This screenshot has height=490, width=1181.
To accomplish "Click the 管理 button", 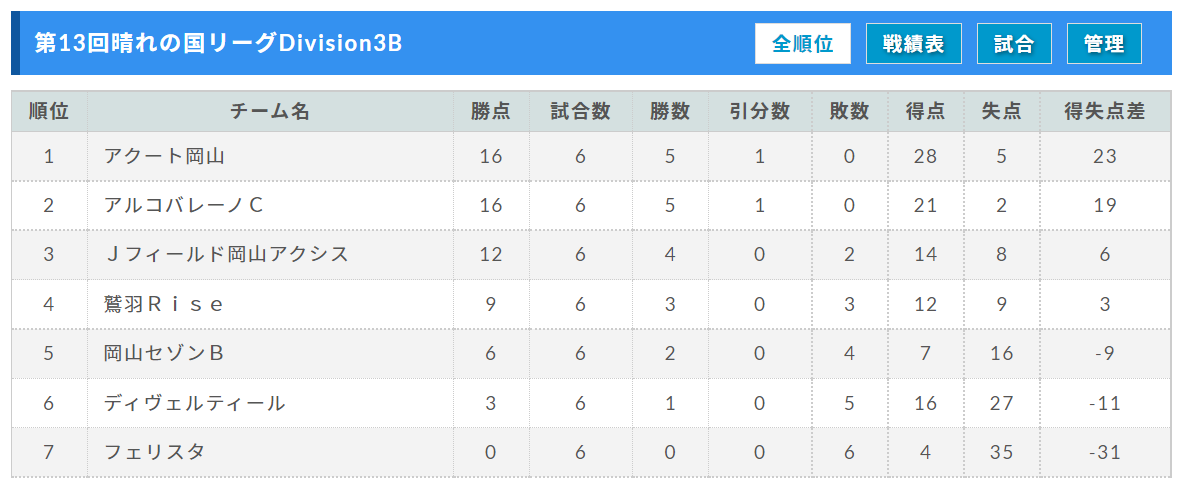I will coord(1104,44).
